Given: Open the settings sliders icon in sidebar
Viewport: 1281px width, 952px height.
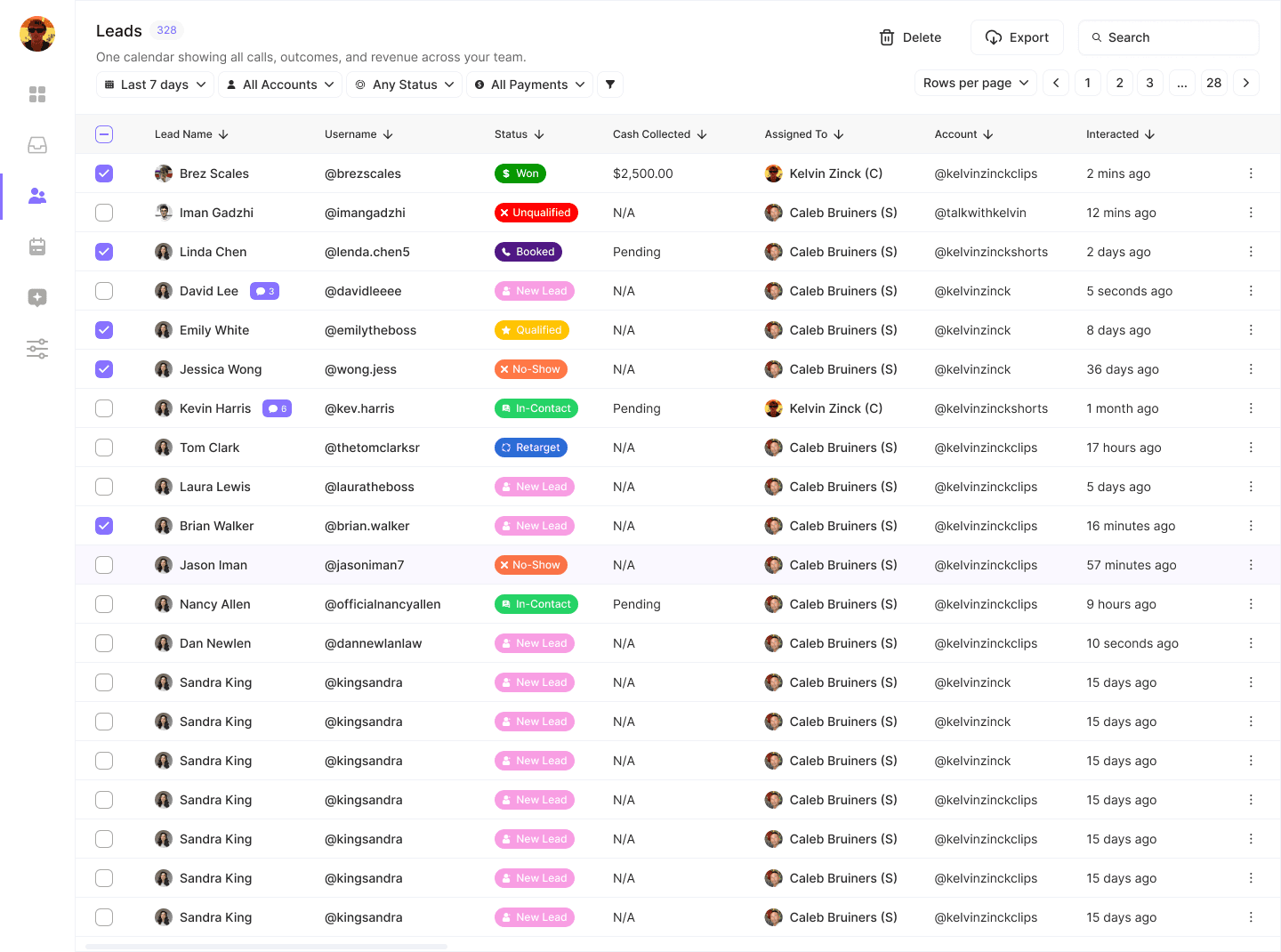Looking at the screenshot, I should pyautogui.click(x=37, y=349).
